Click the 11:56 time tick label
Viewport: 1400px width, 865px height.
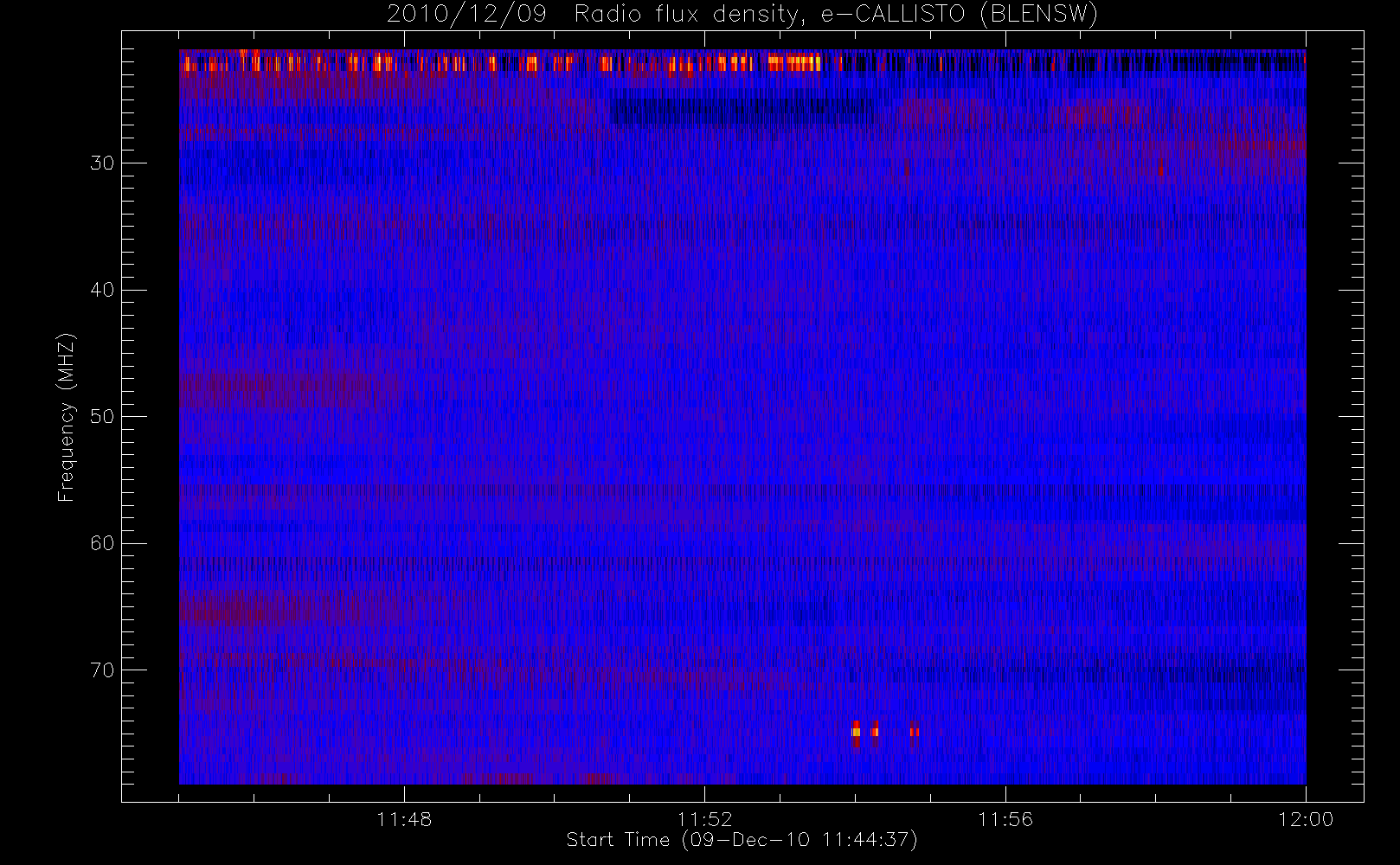click(1005, 819)
